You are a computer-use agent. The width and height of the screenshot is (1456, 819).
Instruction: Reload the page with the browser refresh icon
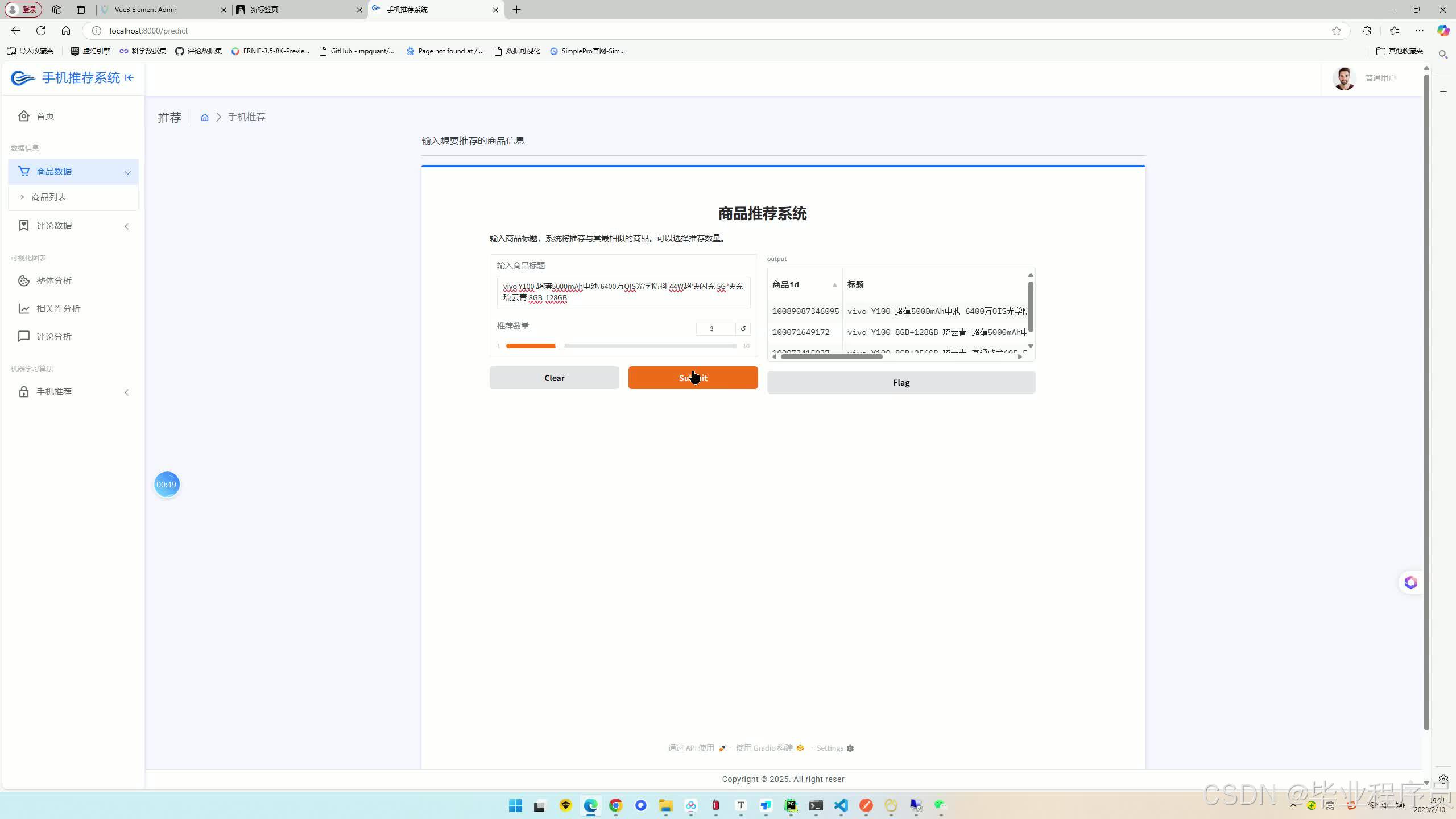(x=41, y=31)
